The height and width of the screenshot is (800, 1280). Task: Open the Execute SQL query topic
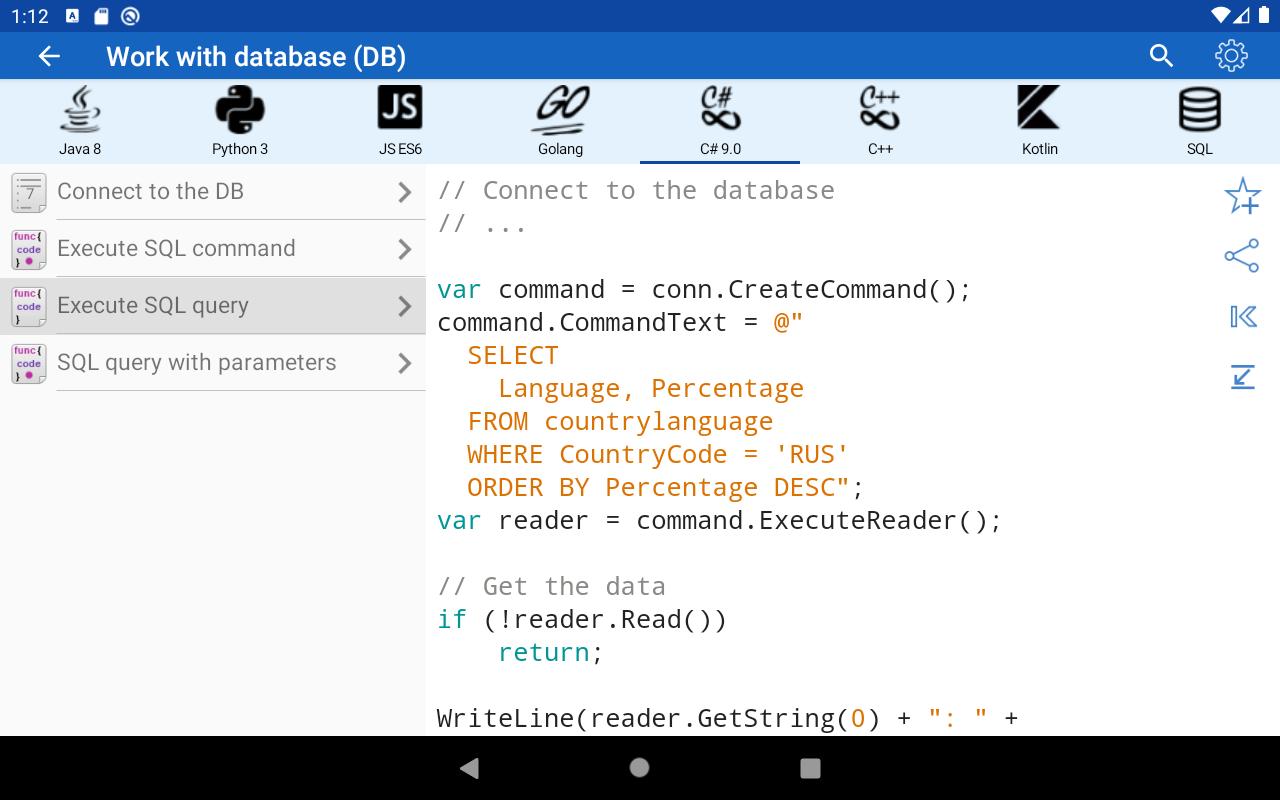click(x=213, y=306)
